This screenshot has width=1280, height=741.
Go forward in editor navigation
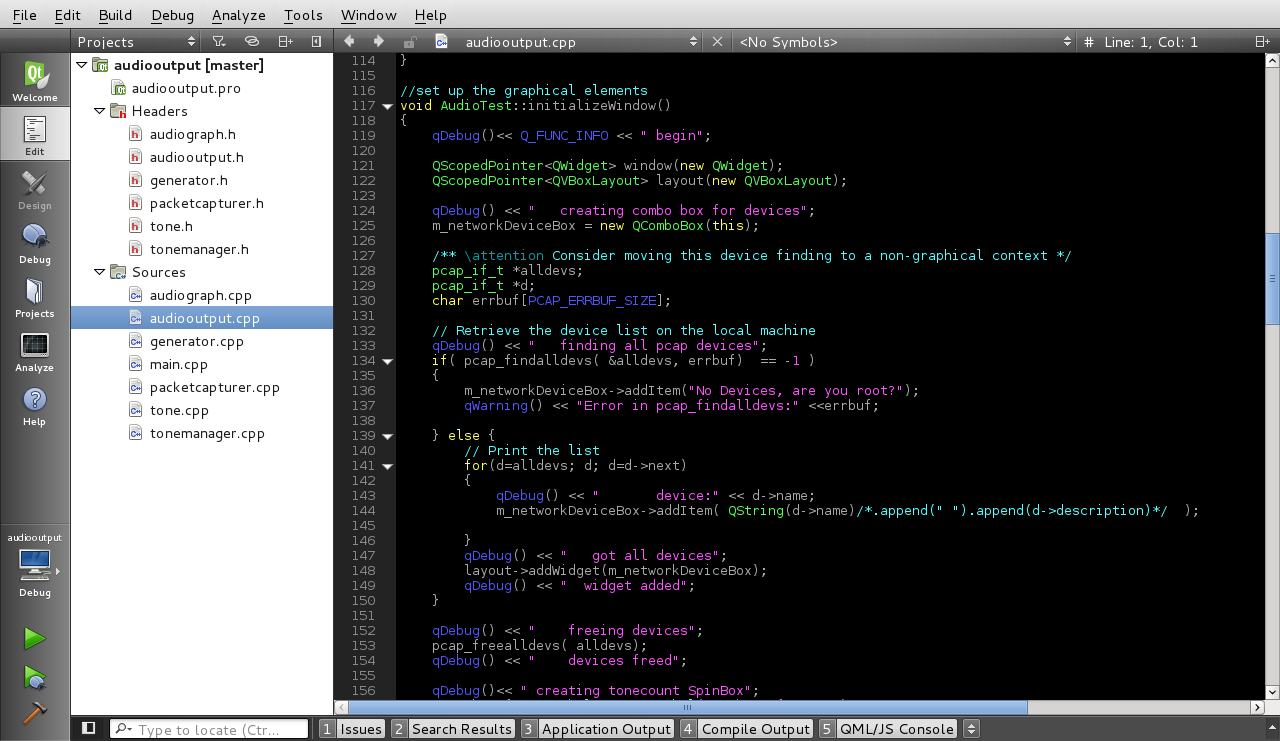(x=379, y=42)
